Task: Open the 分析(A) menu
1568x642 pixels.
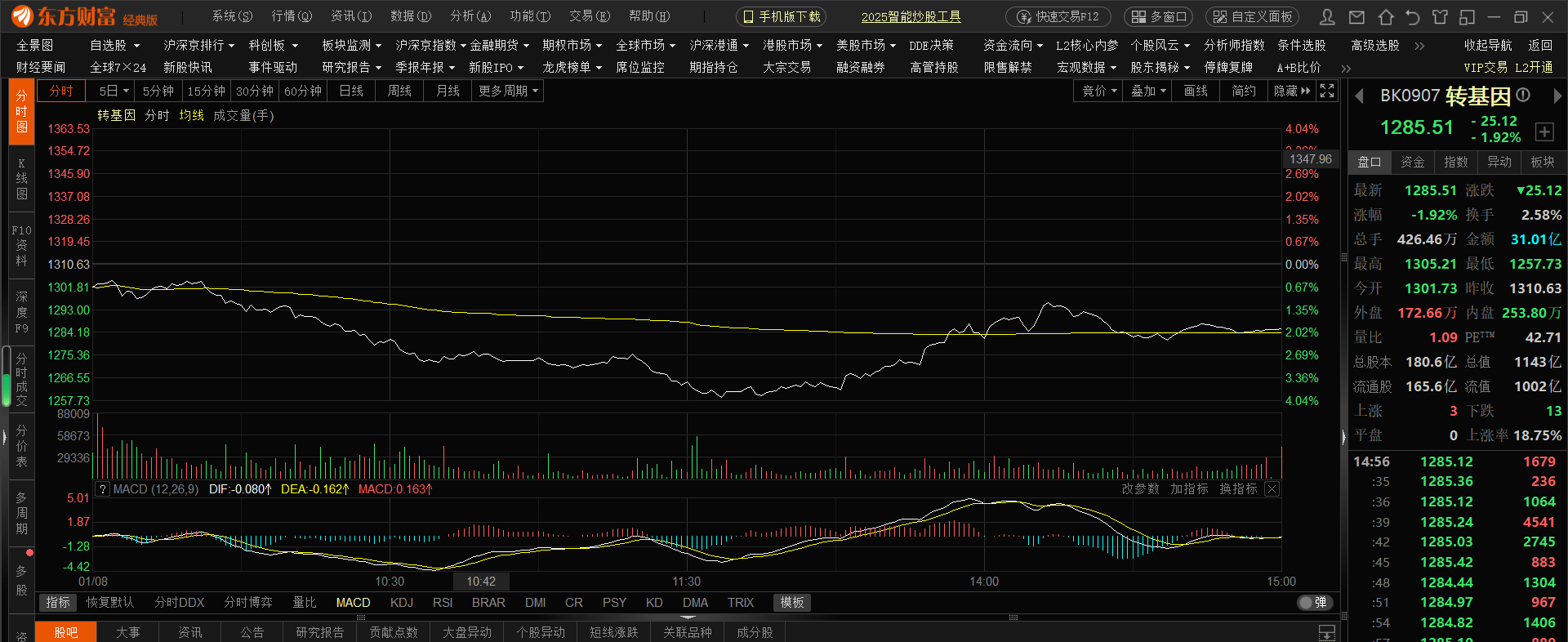Action: coord(470,16)
